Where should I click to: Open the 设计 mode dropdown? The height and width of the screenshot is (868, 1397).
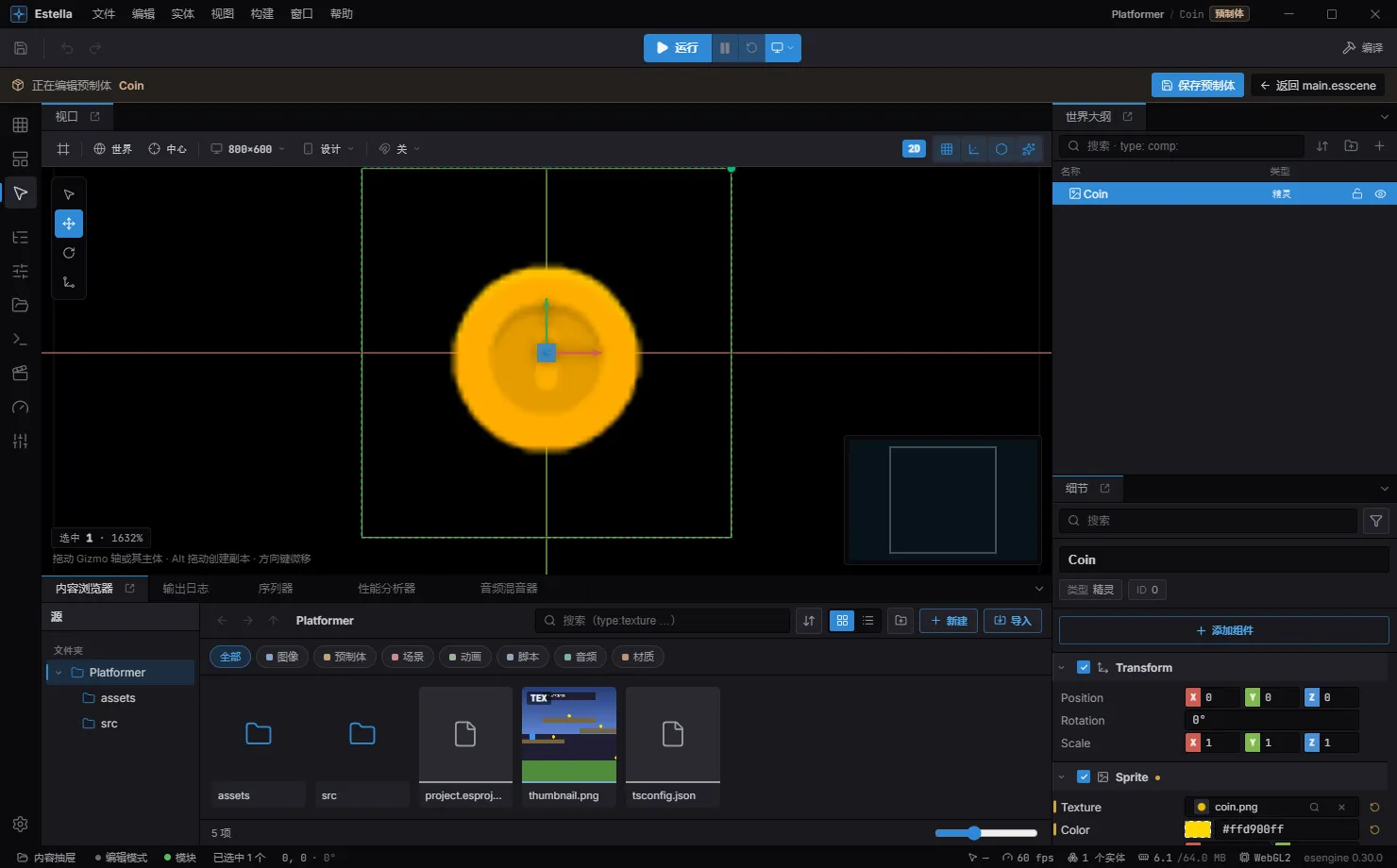328,149
